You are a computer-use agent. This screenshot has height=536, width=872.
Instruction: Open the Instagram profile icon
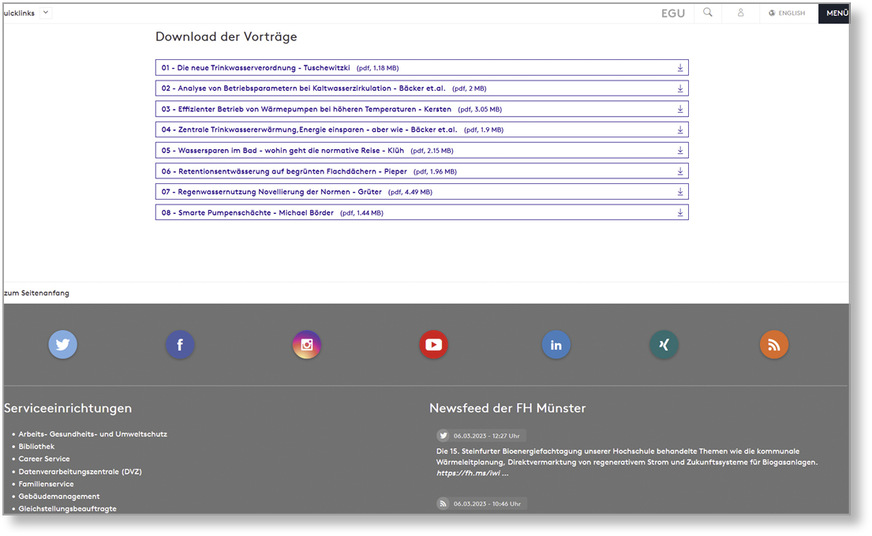click(307, 345)
